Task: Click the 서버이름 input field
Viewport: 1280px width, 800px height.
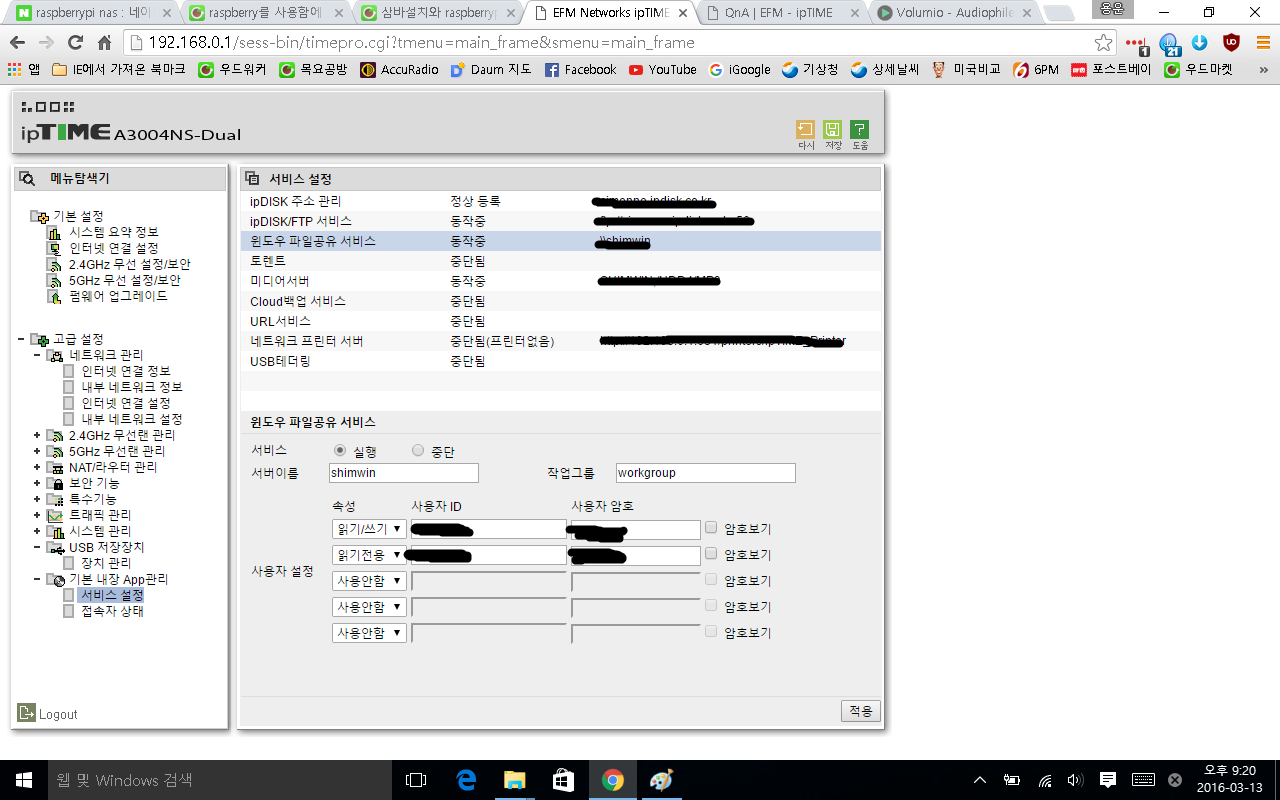Action: tap(404, 473)
